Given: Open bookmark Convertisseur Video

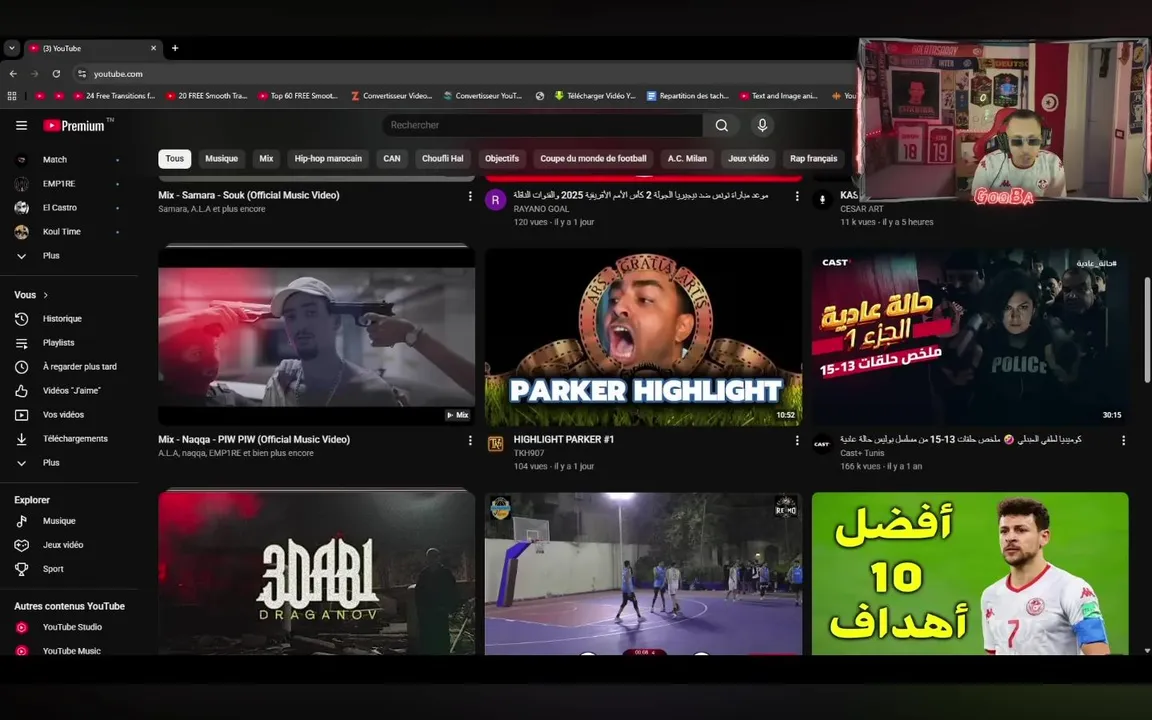Looking at the screenshot, I should [x=392, y=96].
